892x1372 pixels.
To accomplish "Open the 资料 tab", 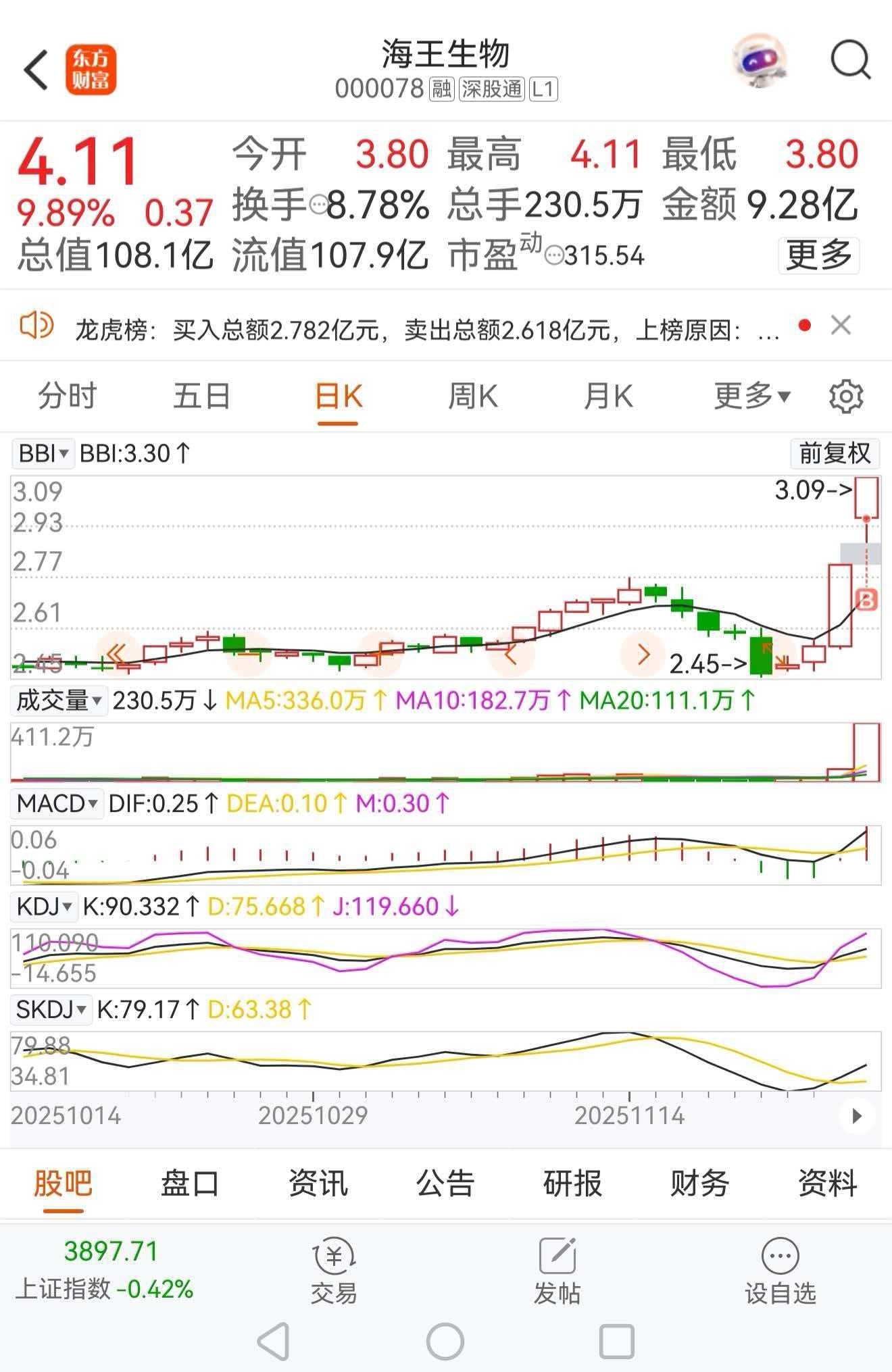I will (x=828, y=1184).
